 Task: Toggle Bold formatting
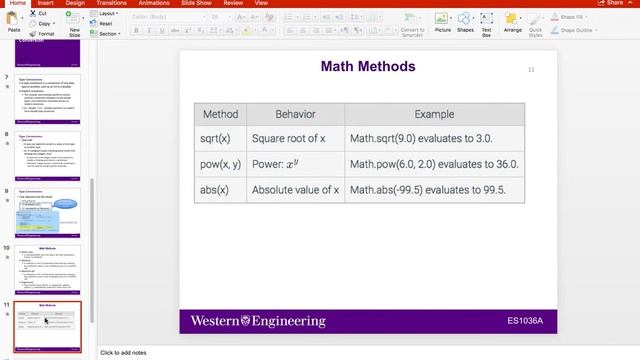coord(136,30)
